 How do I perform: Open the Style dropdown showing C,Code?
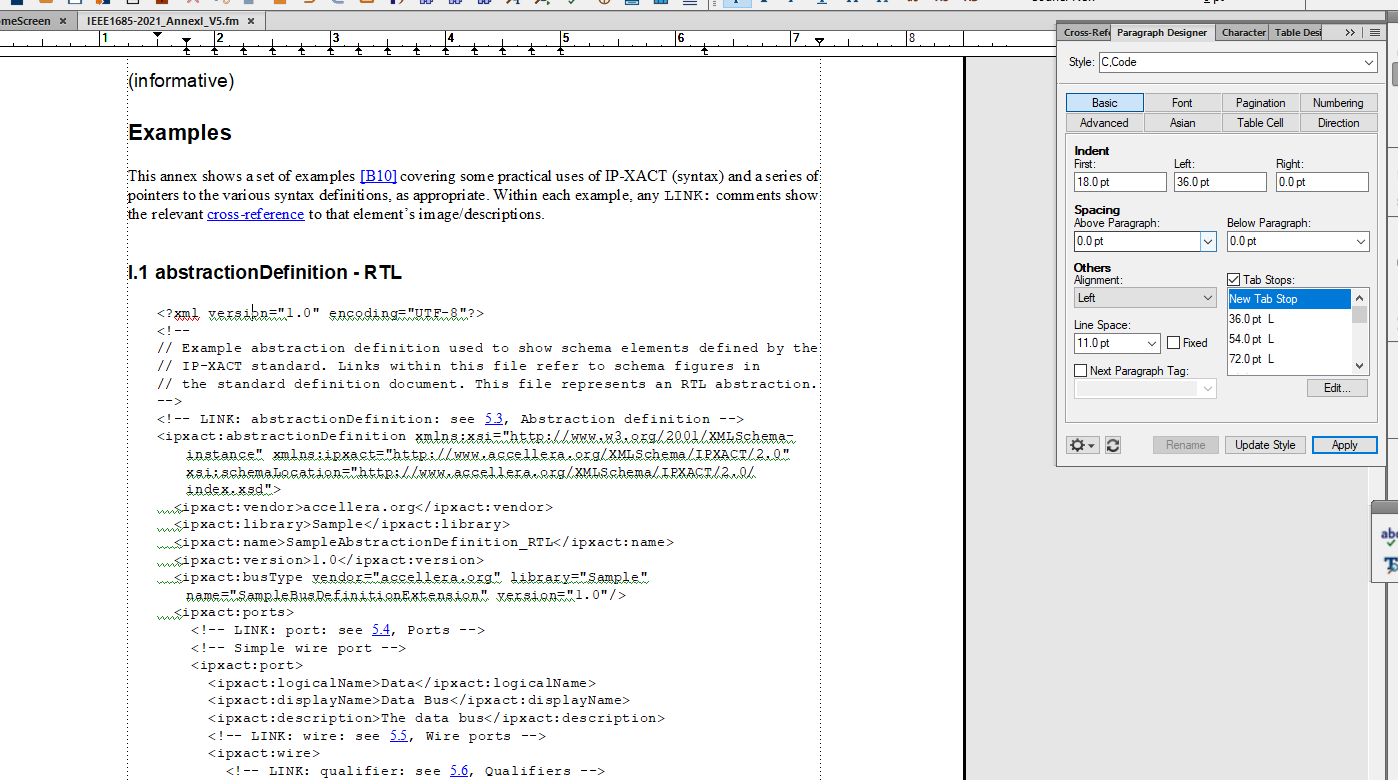coord(1237,62)
